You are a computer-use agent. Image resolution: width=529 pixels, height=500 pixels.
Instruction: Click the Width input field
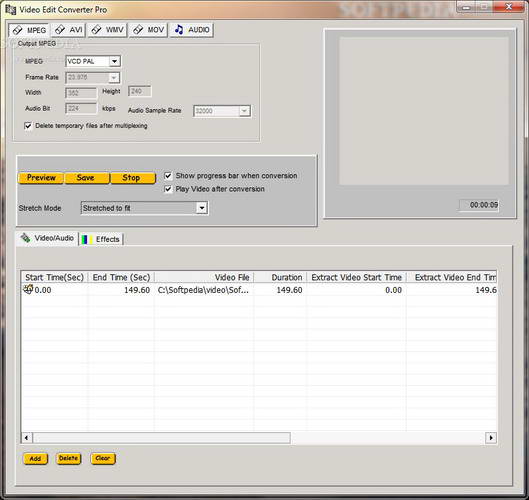81,93
